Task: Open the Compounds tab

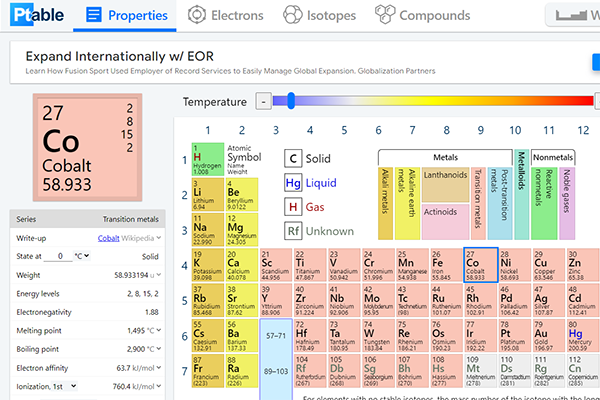Action: click(421, 15)
